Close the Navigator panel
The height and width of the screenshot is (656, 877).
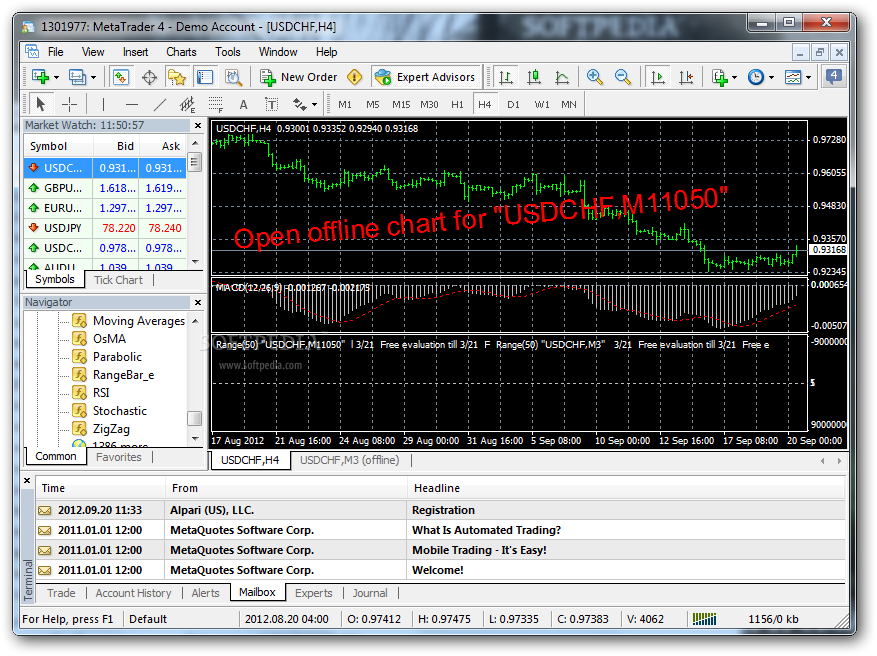198,303
